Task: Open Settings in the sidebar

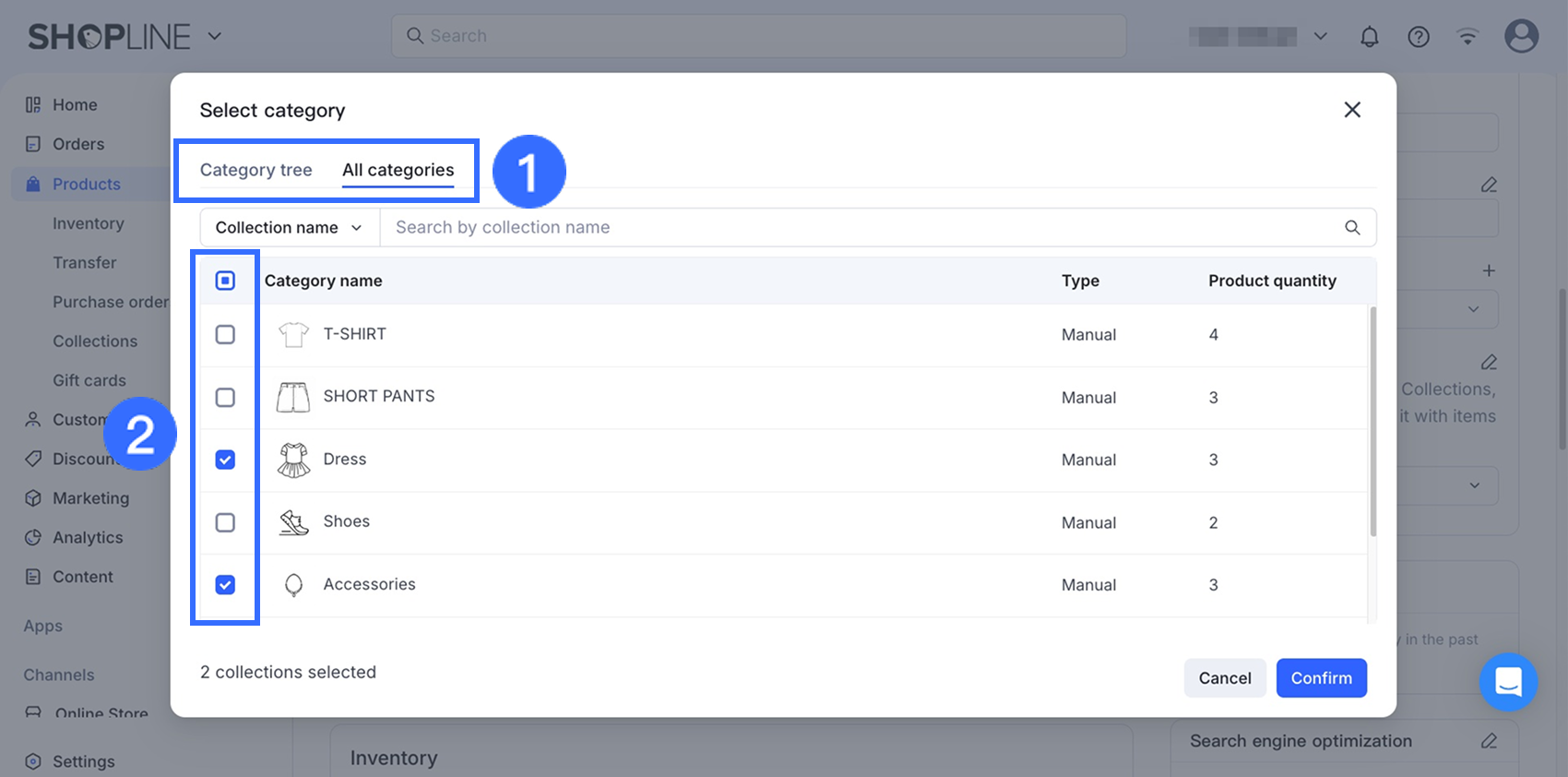Action: click(84, 761)
